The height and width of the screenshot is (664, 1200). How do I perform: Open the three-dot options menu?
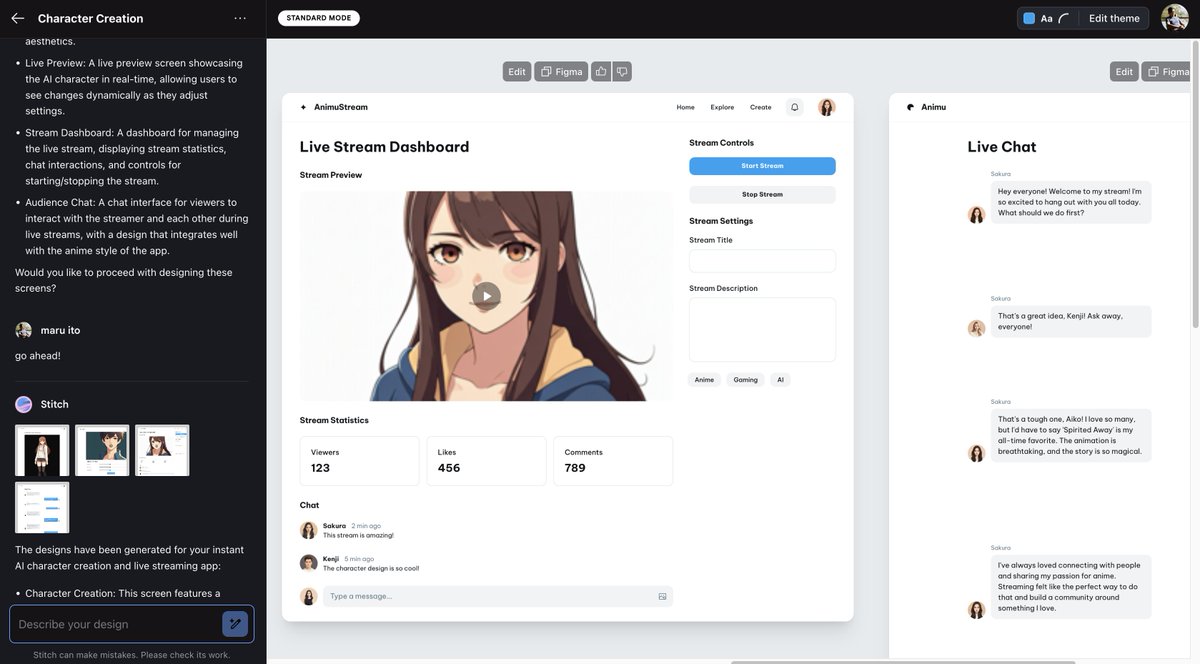click(240, 18)
